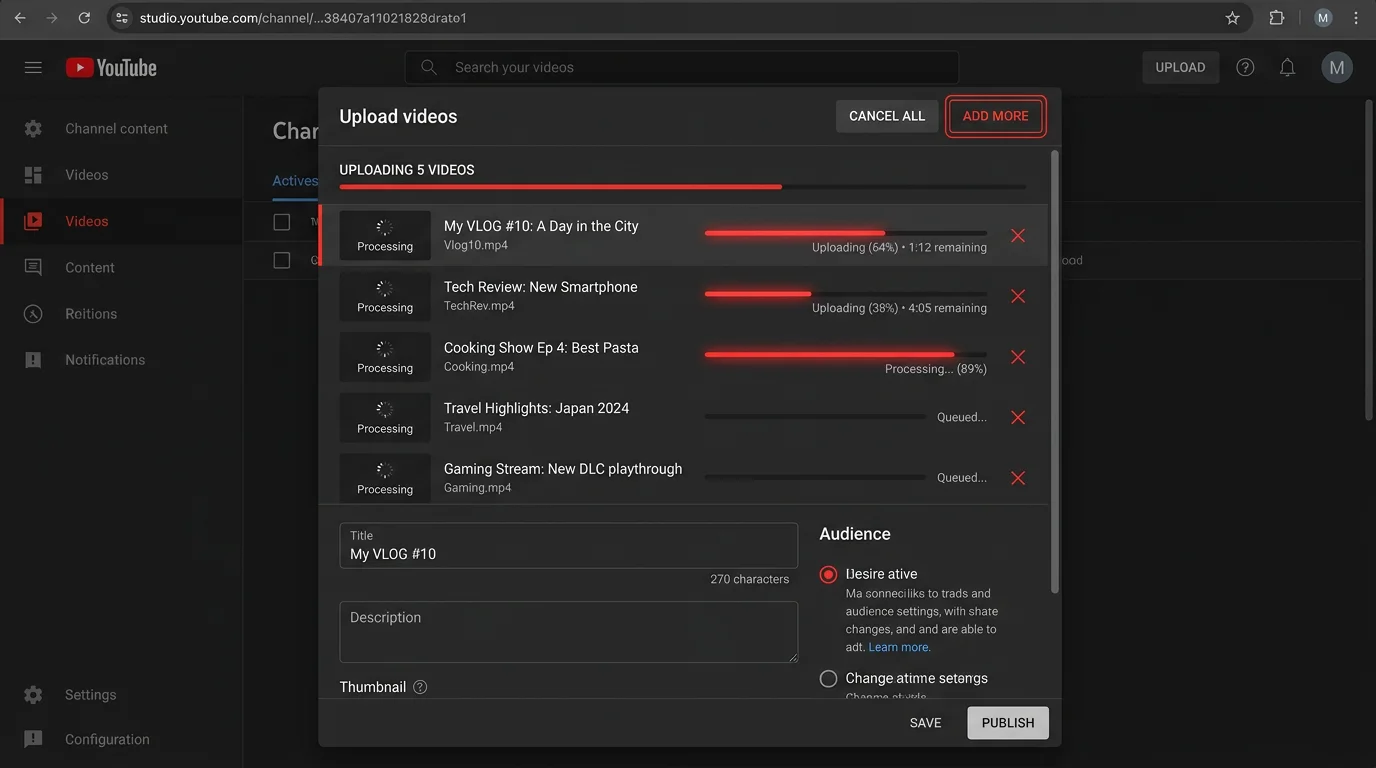Screen dimensions: 1376x768
Task: Select 'Gaming Stream: New DLC playthrough' title
Action: (563, 469)
